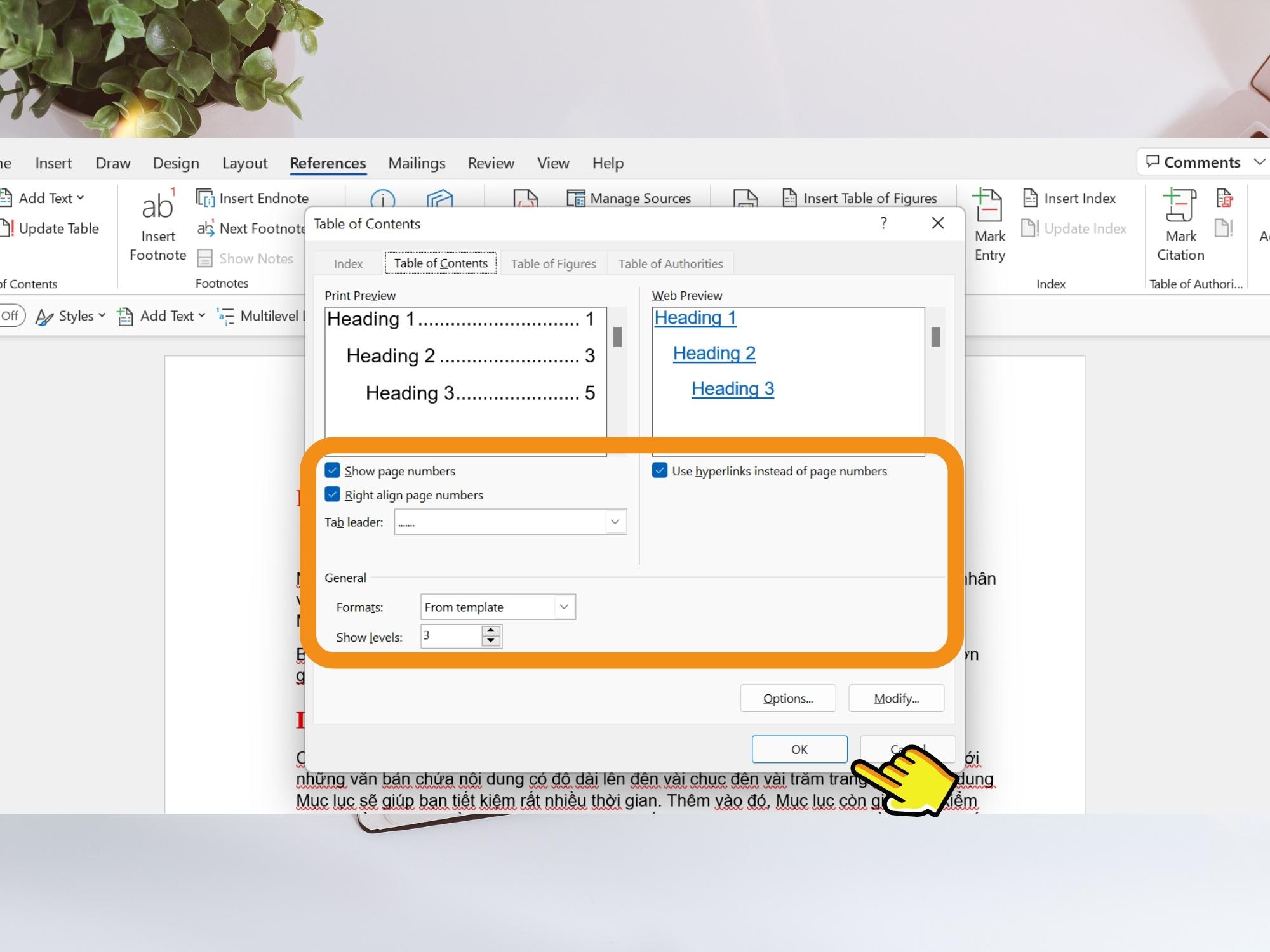Screen dimensions: 1270x952
Task: Open the View ribbon tab
Action: click(x=553, y=163)
